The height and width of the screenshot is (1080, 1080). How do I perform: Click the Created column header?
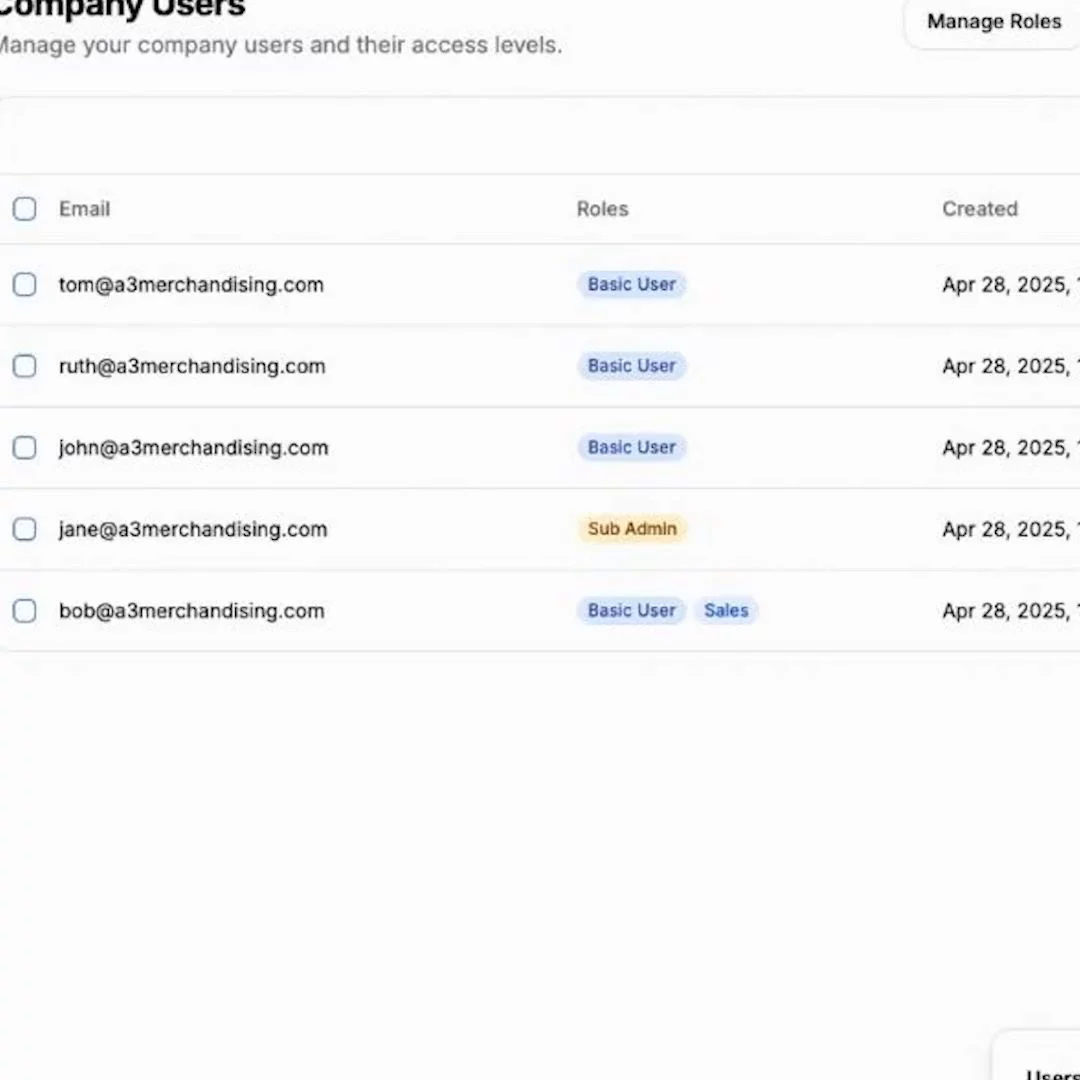979,209
